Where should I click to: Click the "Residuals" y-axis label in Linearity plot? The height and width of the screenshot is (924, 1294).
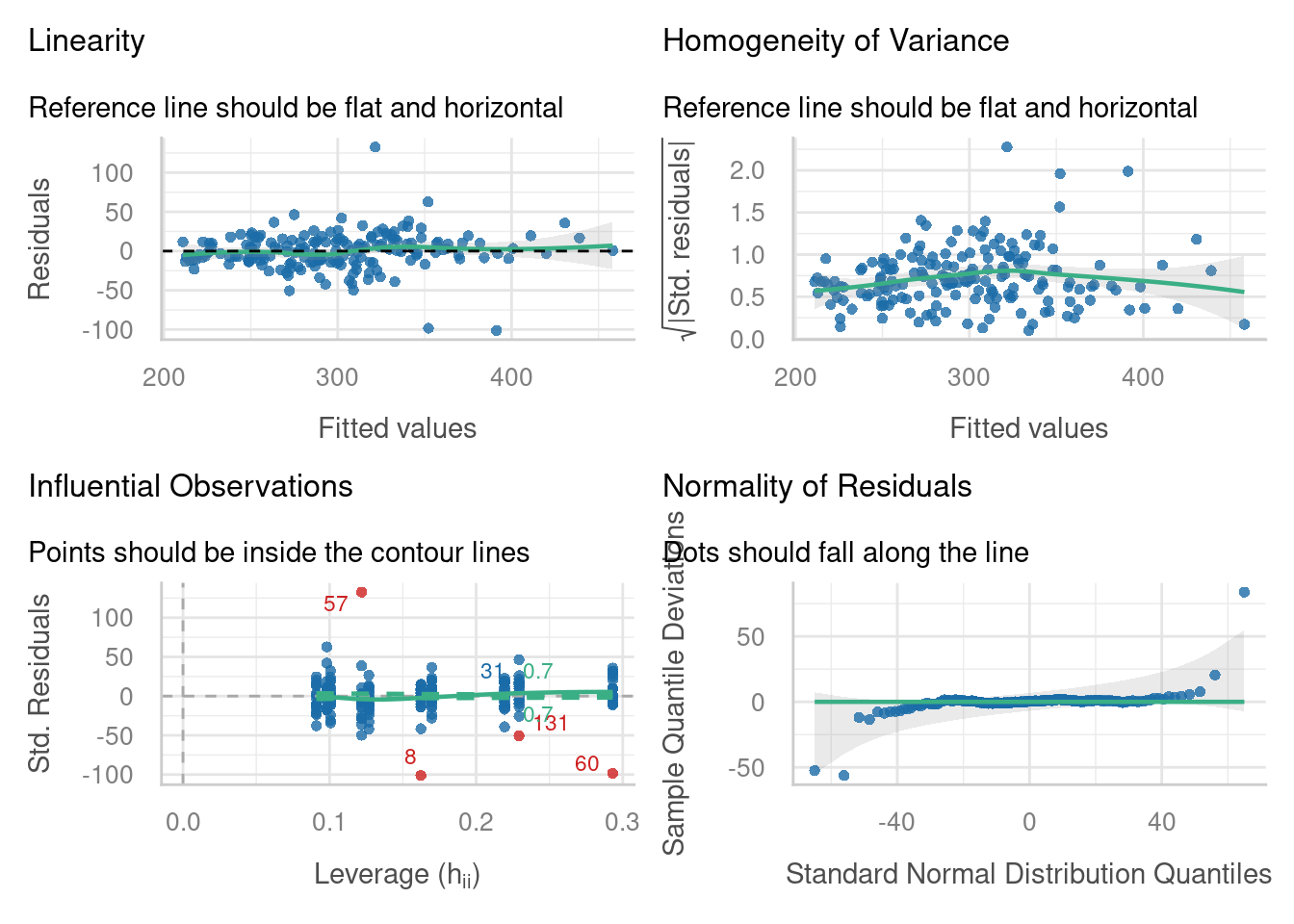click(39, 239)
